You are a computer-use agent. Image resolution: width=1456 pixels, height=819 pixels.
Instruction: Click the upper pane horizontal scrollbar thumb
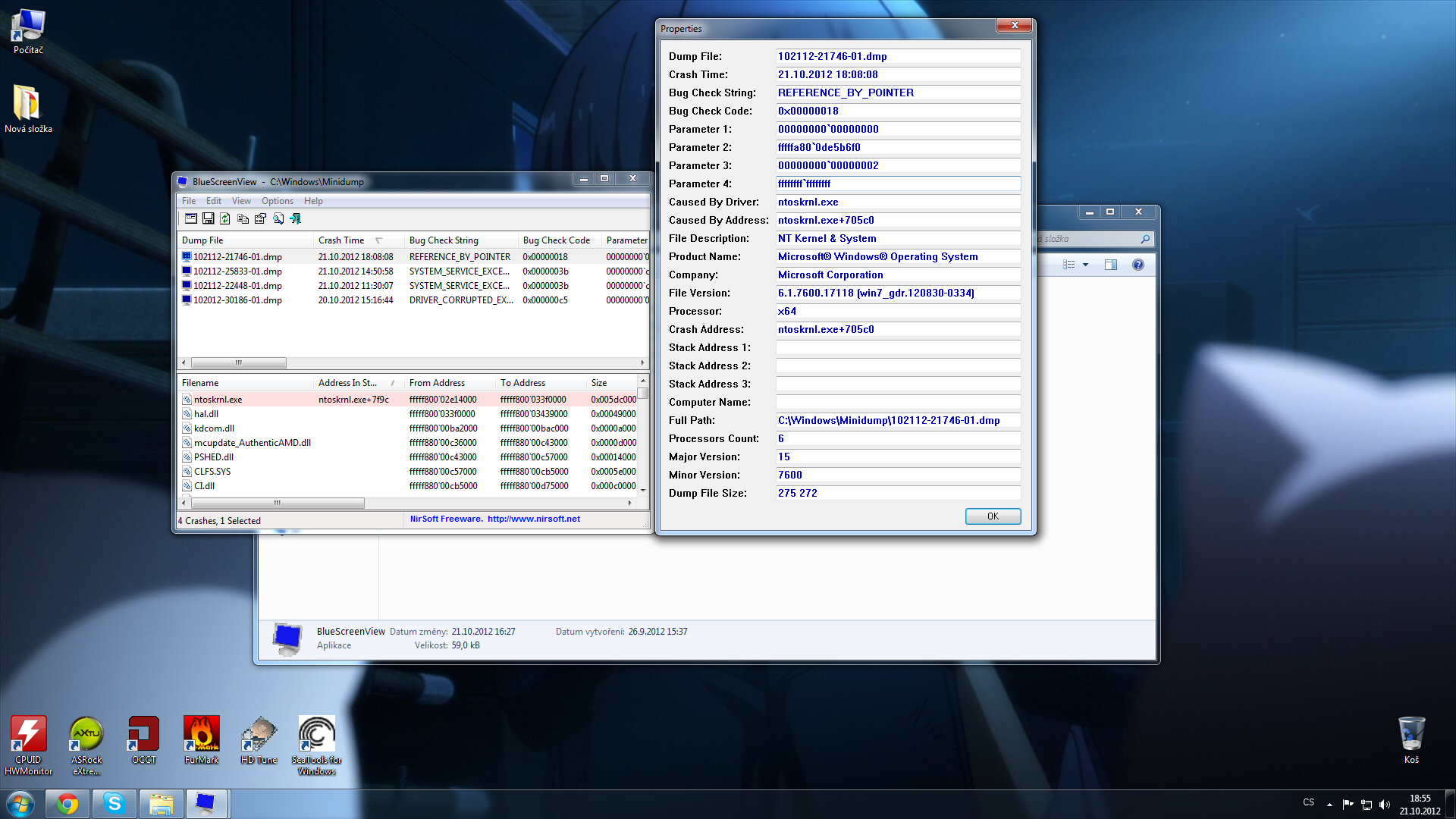[238, 362]
